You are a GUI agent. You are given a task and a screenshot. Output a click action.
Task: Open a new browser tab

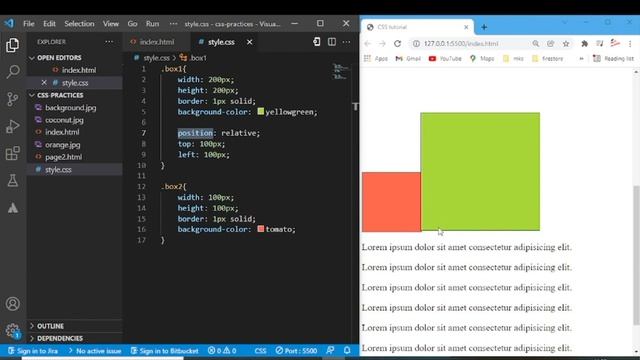click(484, 27)
